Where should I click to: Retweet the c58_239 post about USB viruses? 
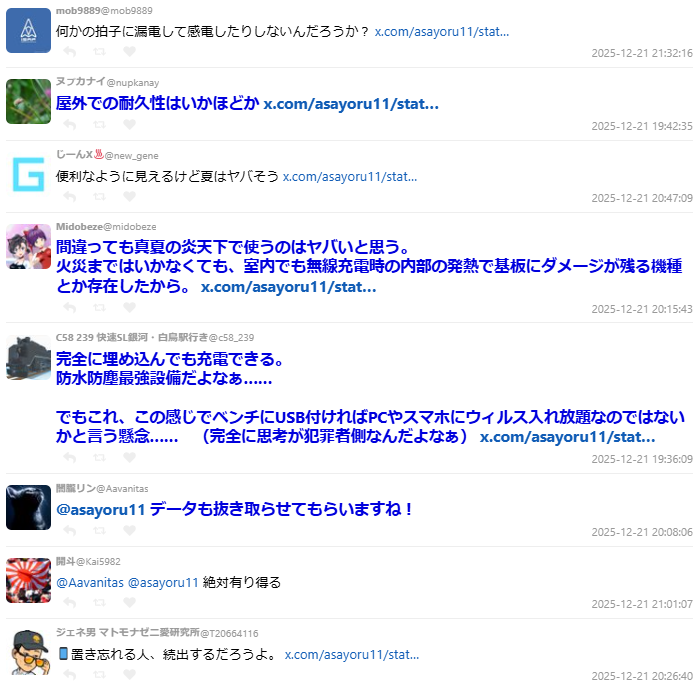(99, 457)
